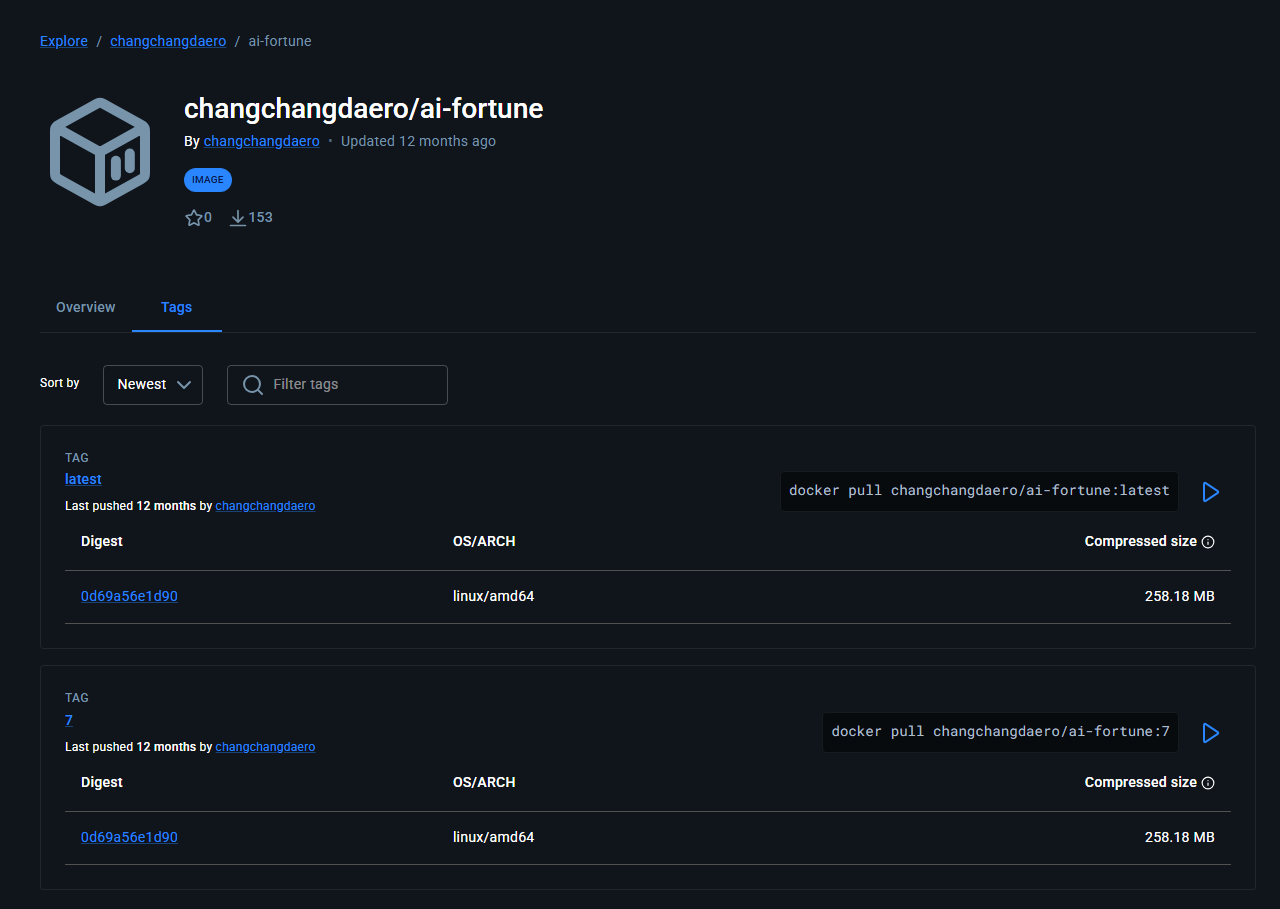Click 258.18 MB in the tag 7 row
Screen dimensions: 1280x909
[x=1180, y=837]
